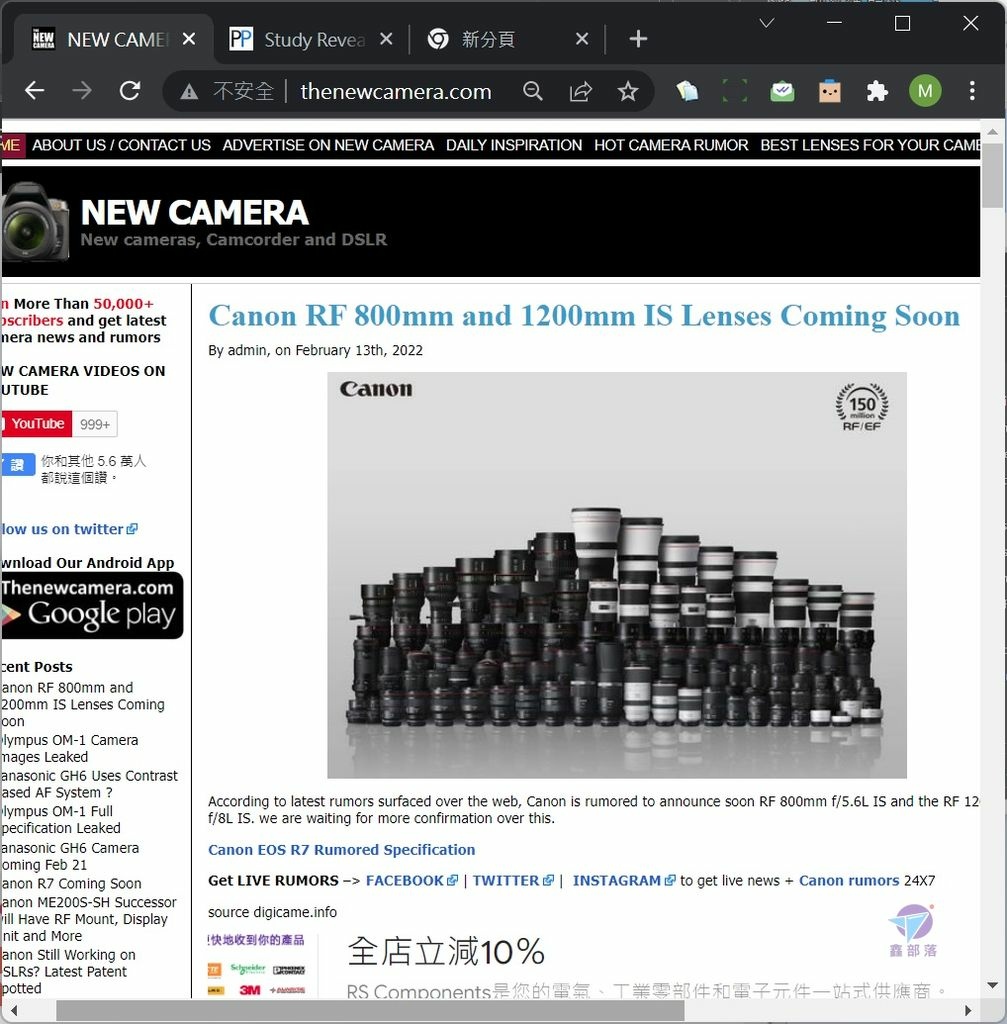Switch to the 新分頁 tab
The height and width of the screenshot is (1024, 1007).
click(x=506, y=39)
